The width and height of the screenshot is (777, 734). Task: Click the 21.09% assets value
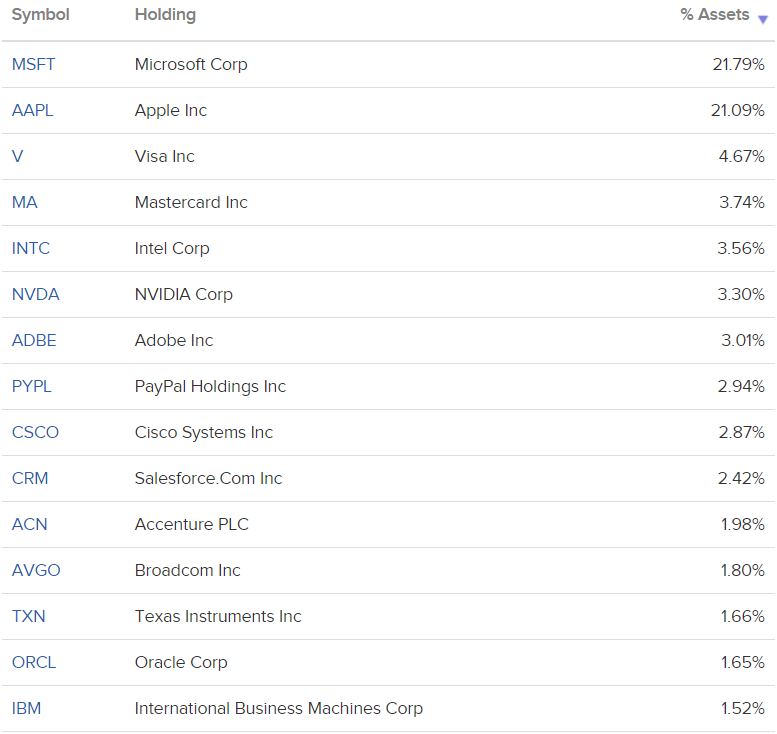738,111
